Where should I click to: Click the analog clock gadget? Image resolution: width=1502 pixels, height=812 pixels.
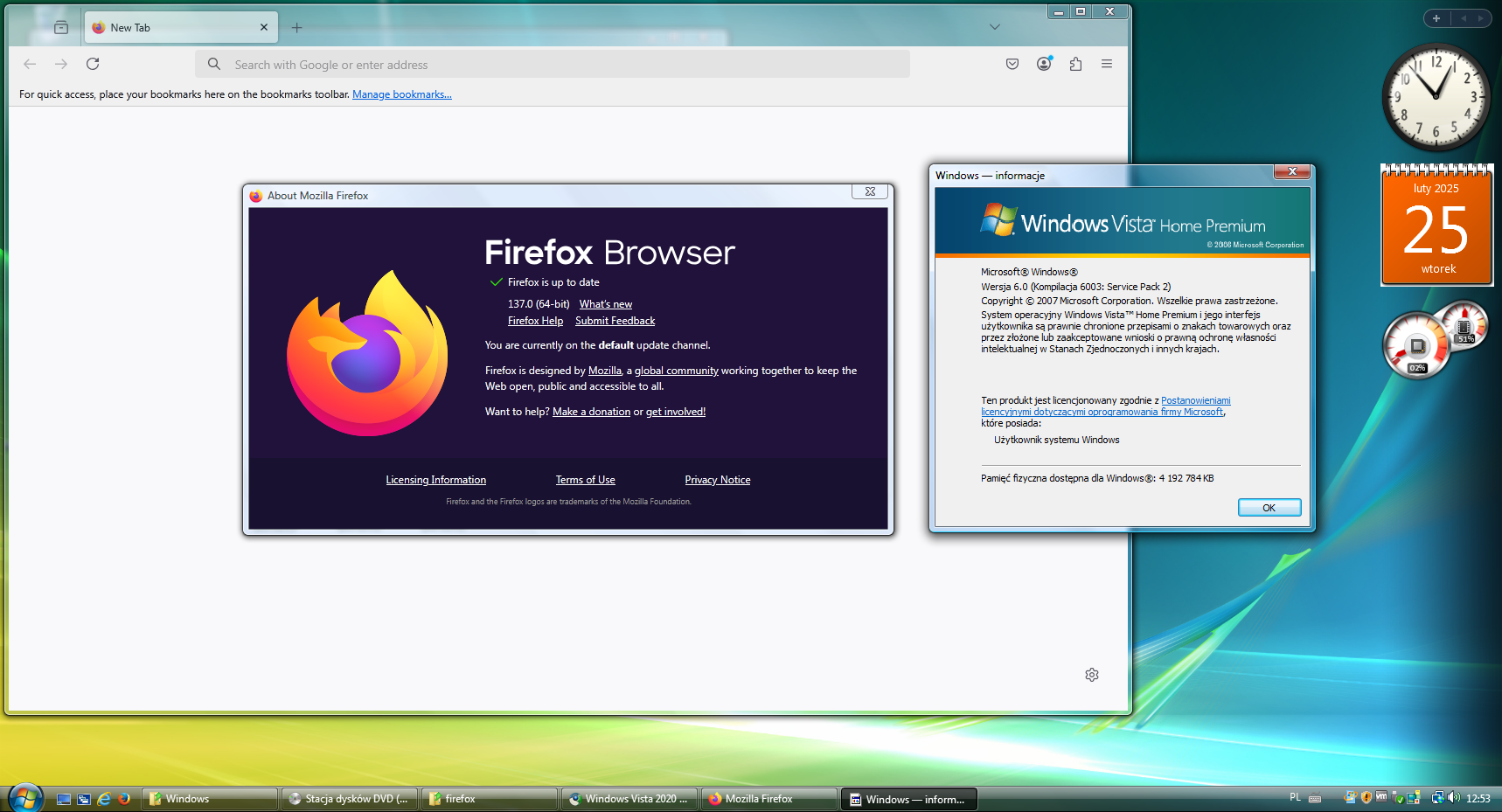[1436, 97]
